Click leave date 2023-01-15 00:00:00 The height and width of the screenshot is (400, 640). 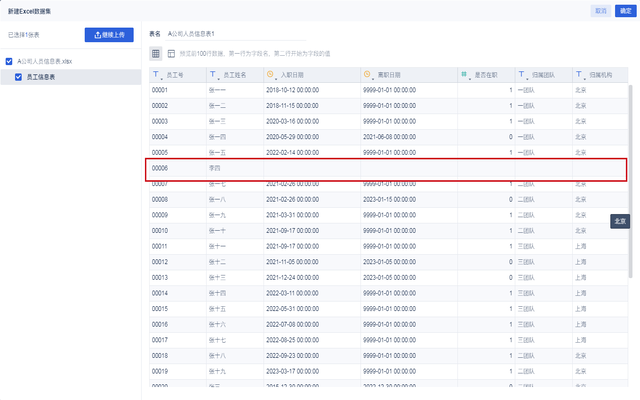[x=389, y=199]
